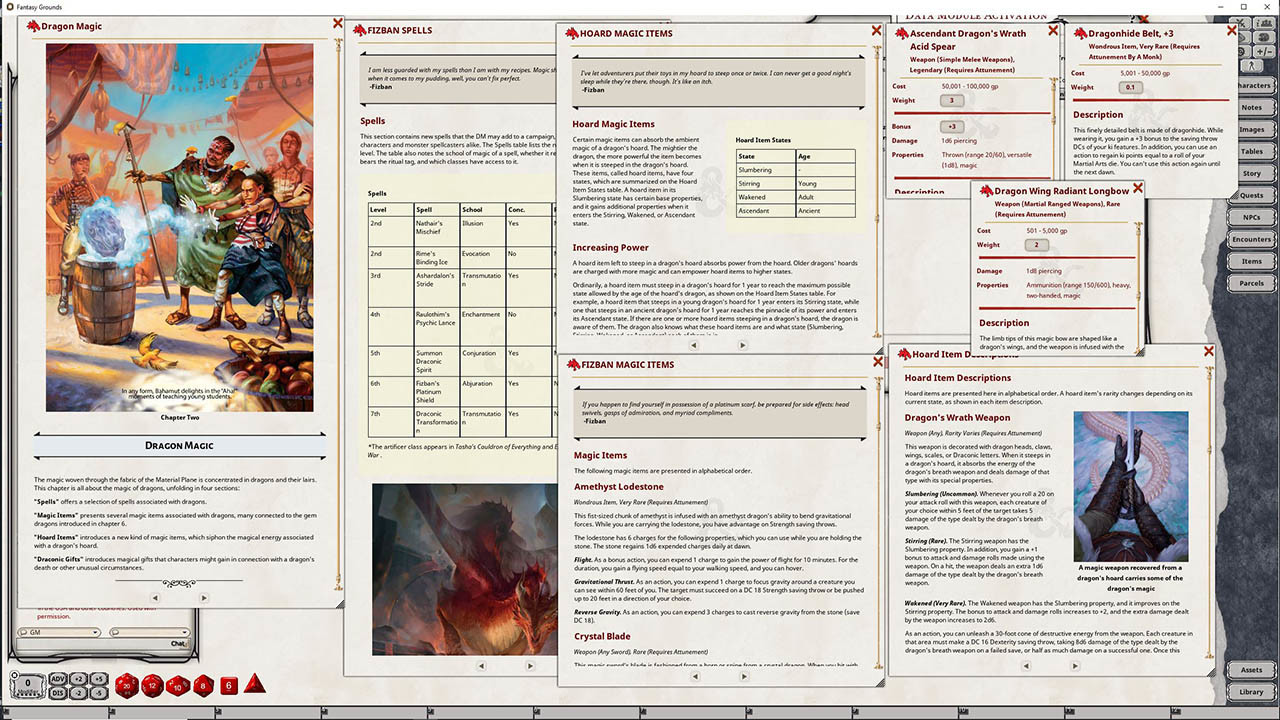Close the Hoard Item Descriptions window
1280x720 pixels.
click(x=1209, y=352)
